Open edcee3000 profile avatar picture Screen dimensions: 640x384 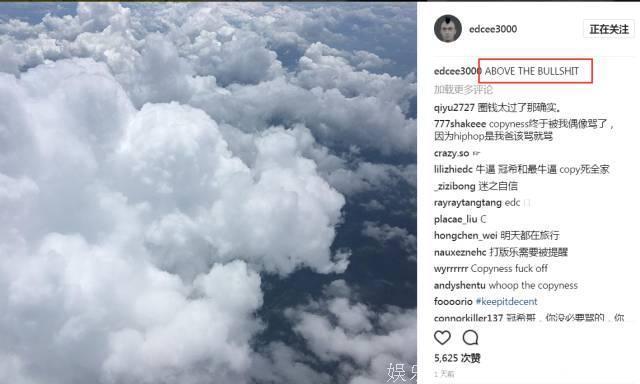[448, 29]
